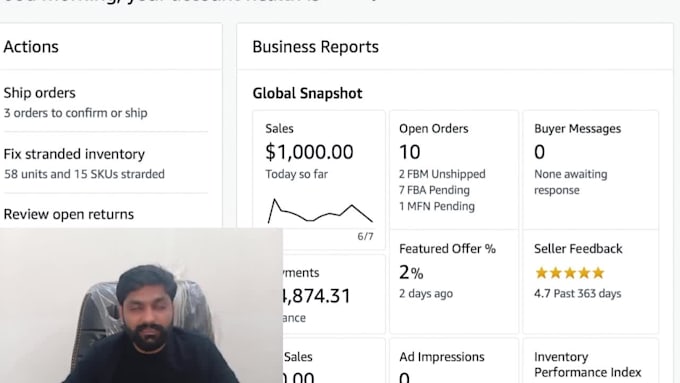
Task: Open the Seller Feedback card
Action: tap(591, 282)
